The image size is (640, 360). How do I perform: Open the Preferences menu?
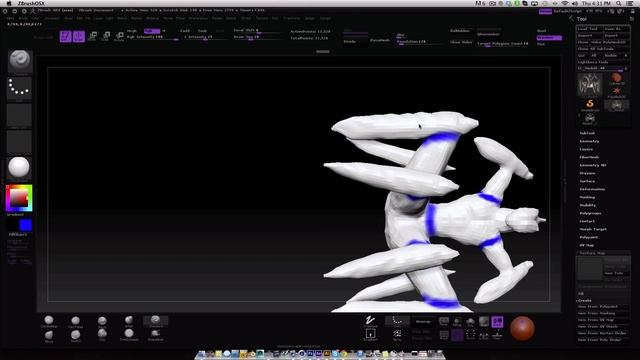pos(198,18)
